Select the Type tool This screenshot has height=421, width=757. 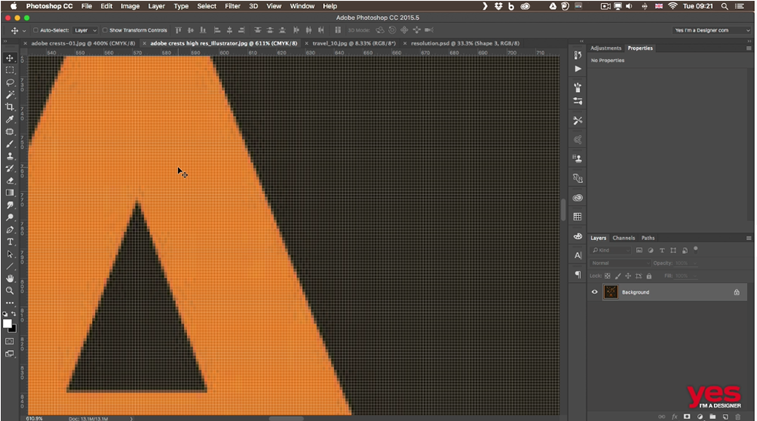click(x=10, y=242)
